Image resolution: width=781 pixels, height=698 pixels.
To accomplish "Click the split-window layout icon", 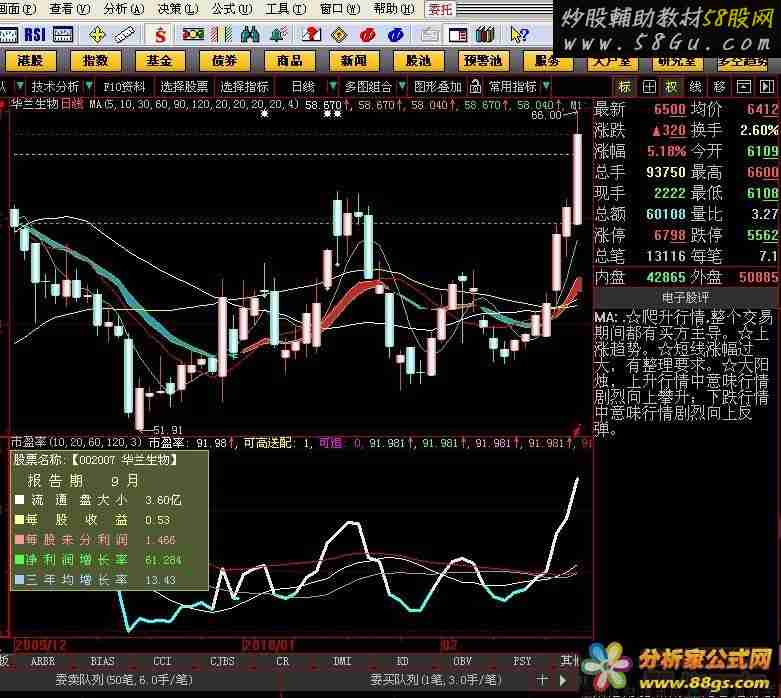I will coord(457,35).
